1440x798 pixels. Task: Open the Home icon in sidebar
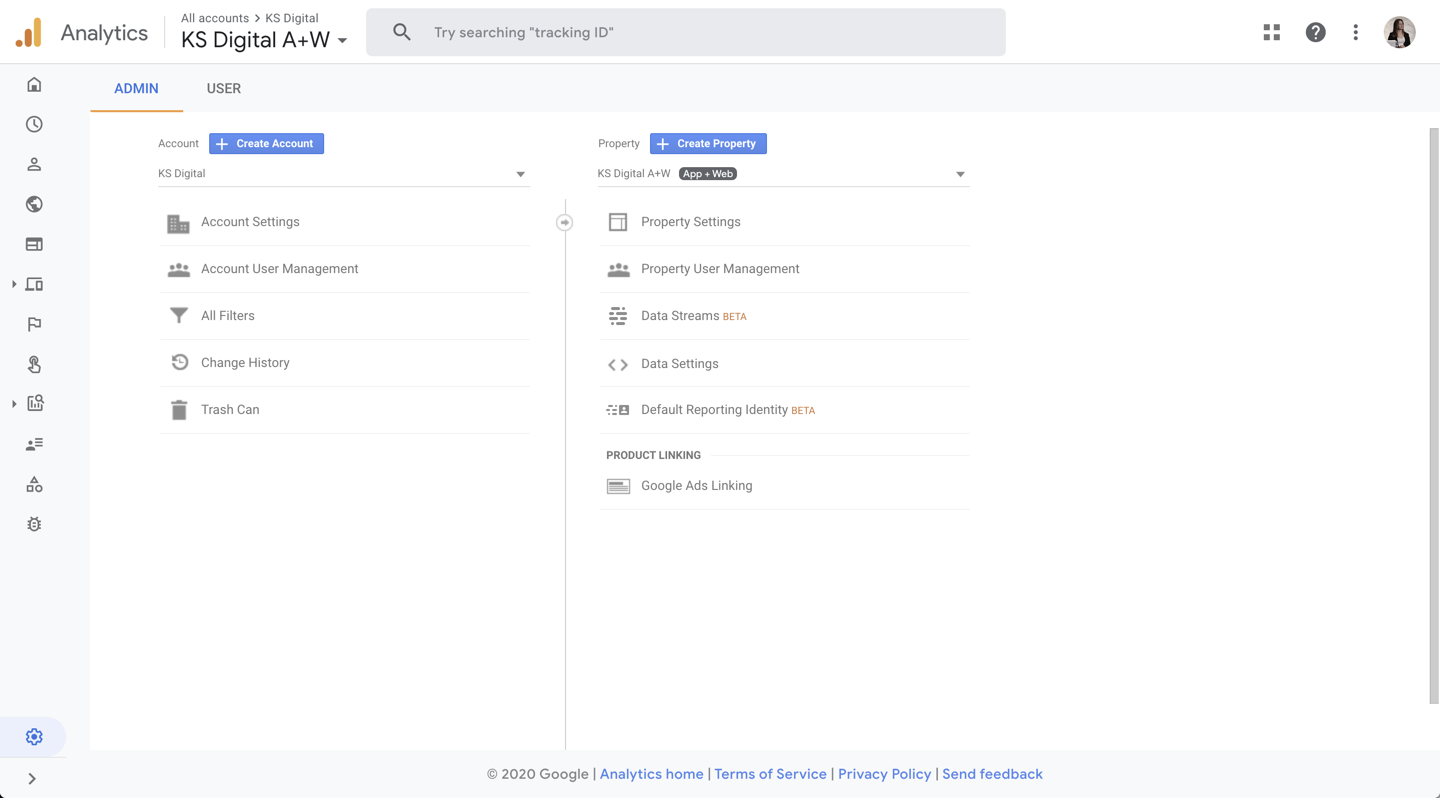point(34,85)
